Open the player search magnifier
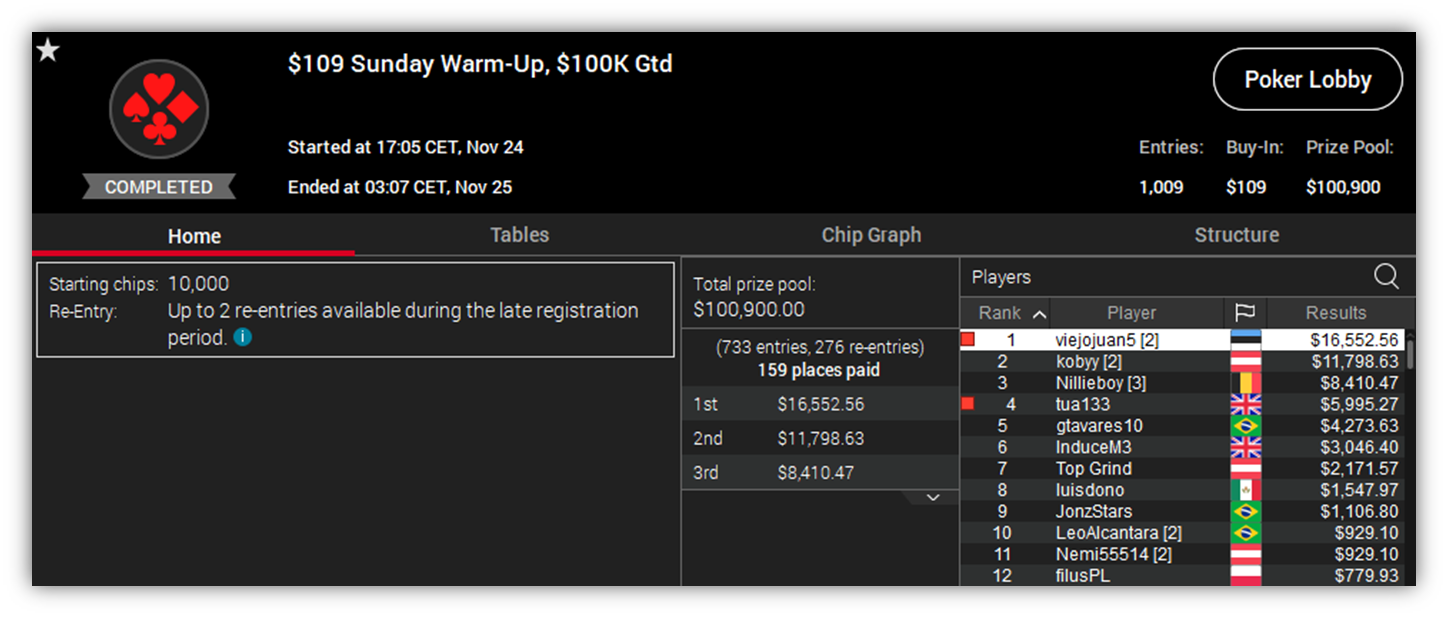 1386,277
